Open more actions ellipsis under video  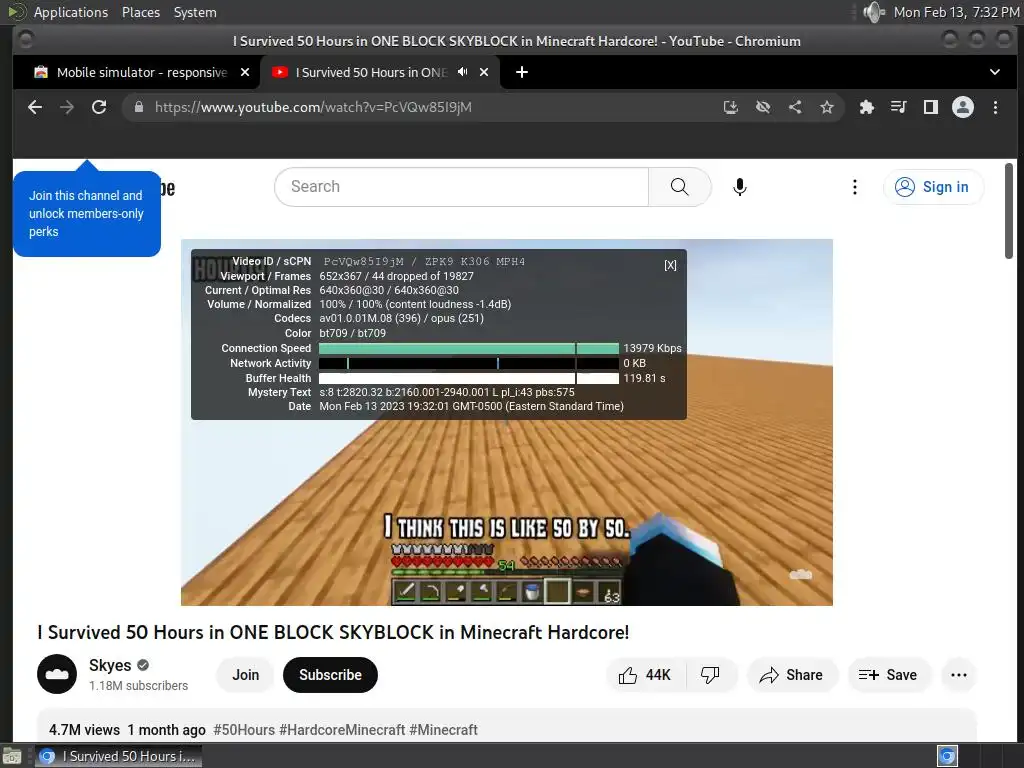tap(959, 675)
